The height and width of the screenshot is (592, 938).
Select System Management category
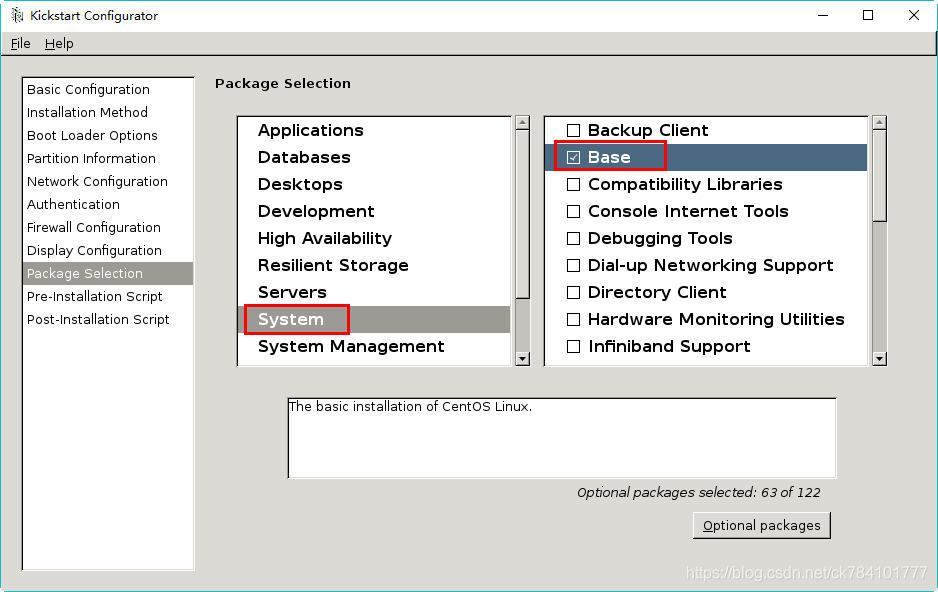374,346
